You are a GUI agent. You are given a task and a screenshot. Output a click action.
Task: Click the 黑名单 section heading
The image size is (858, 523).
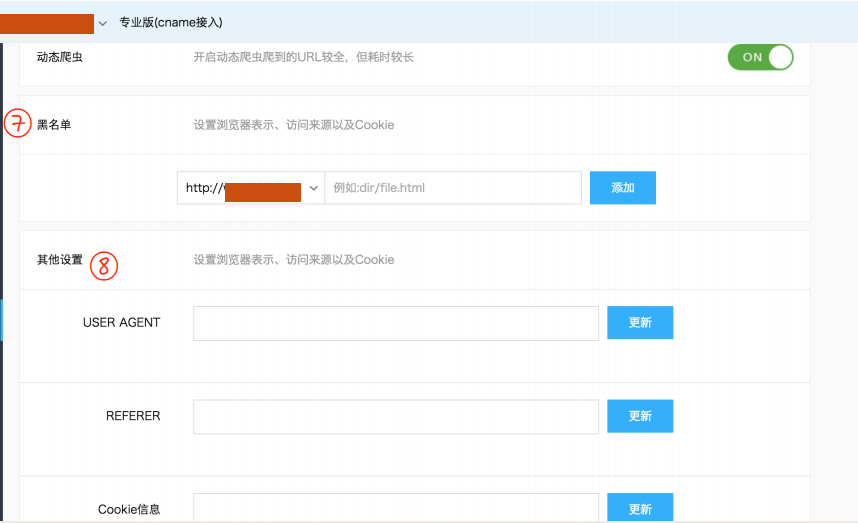pos(54,125)
